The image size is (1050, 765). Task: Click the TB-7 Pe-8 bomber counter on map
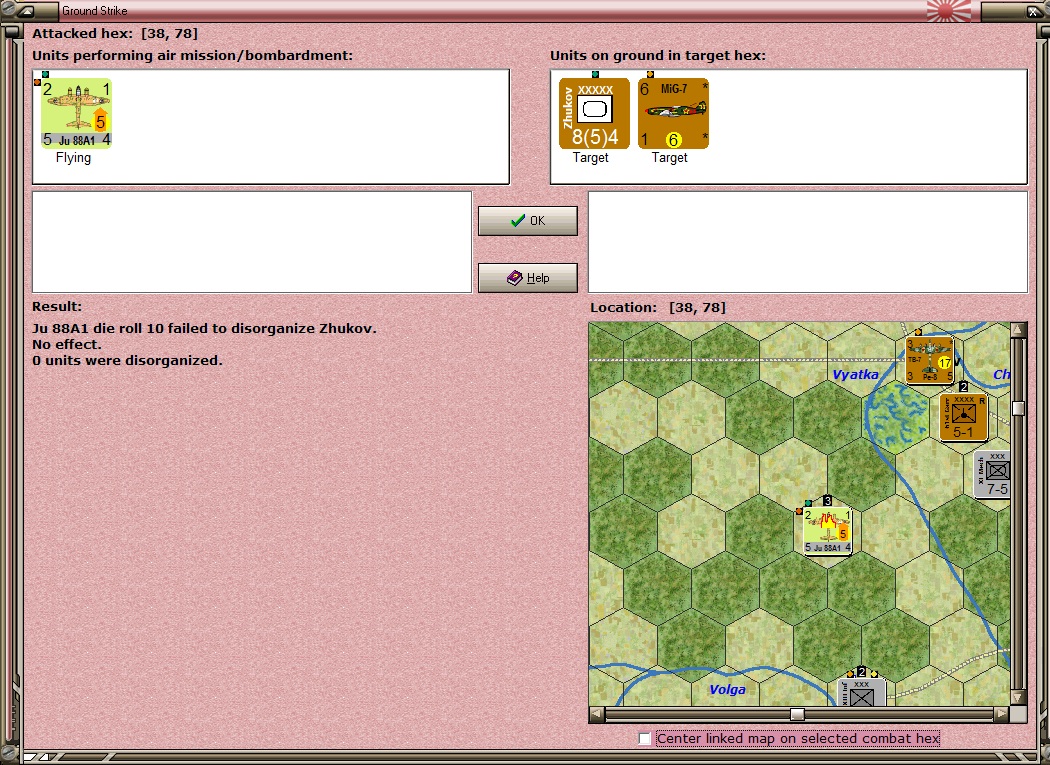[x=929, y=359]
